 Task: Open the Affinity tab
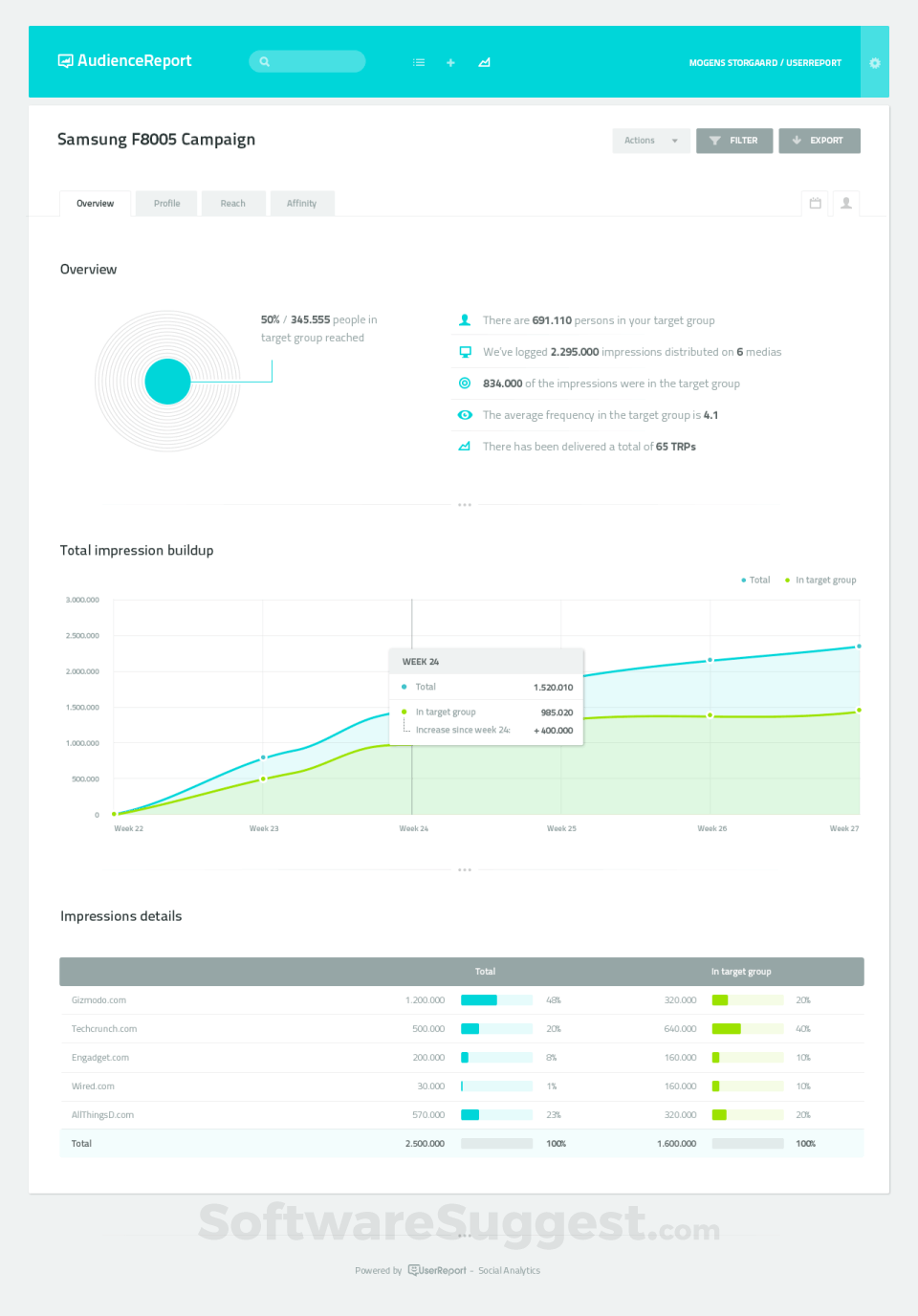[302, 203]
